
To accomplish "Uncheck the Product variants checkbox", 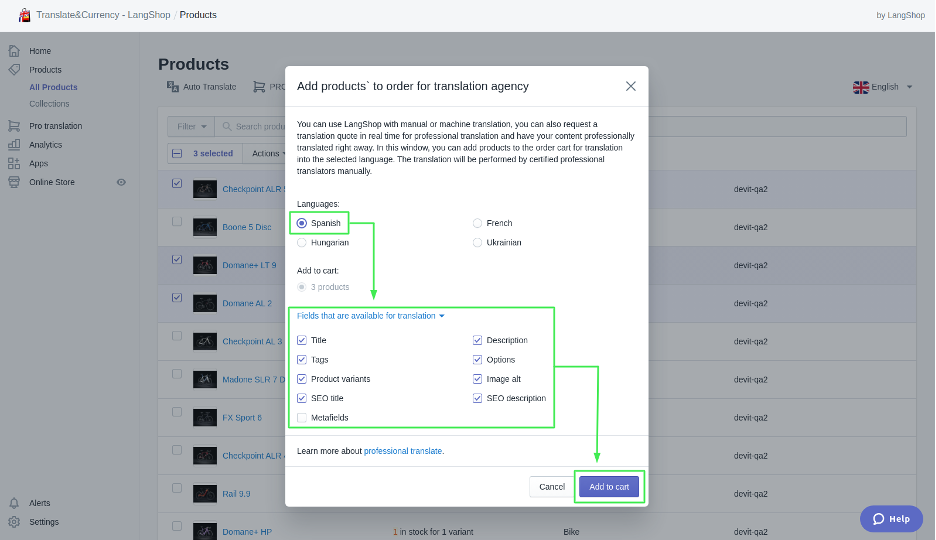I will (302, 379).
